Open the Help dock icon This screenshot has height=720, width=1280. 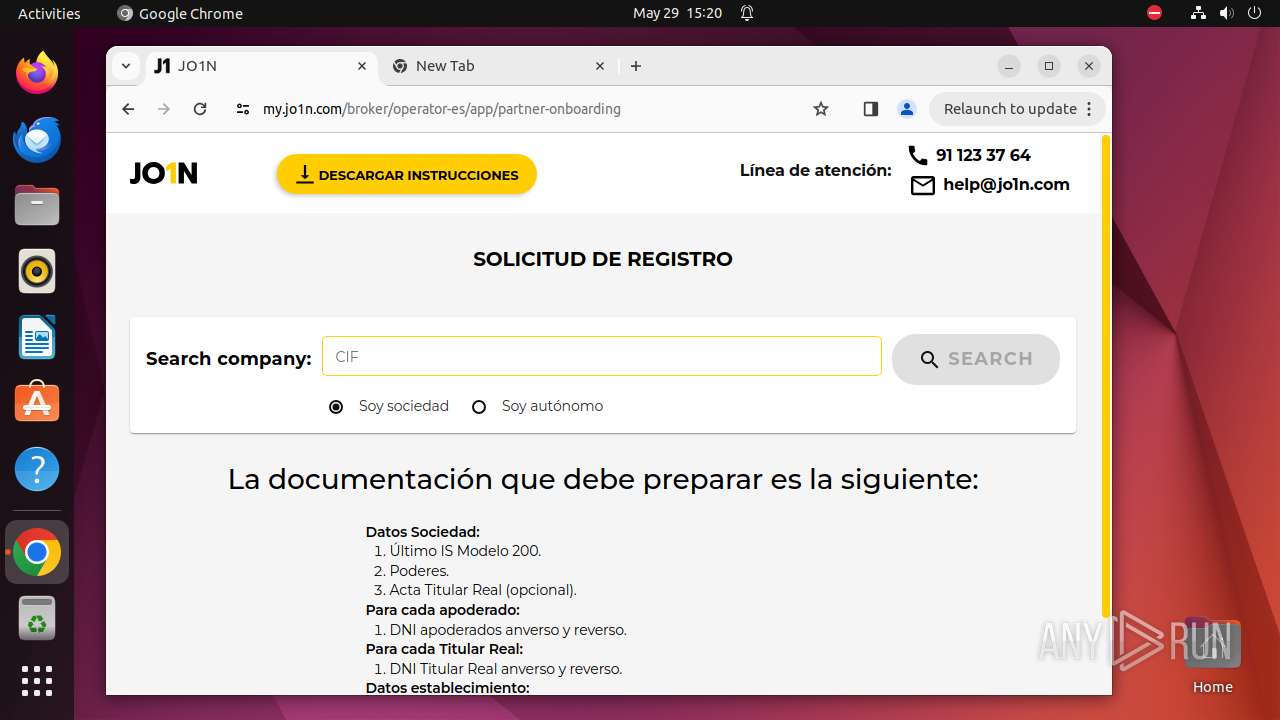pos(37,469)
